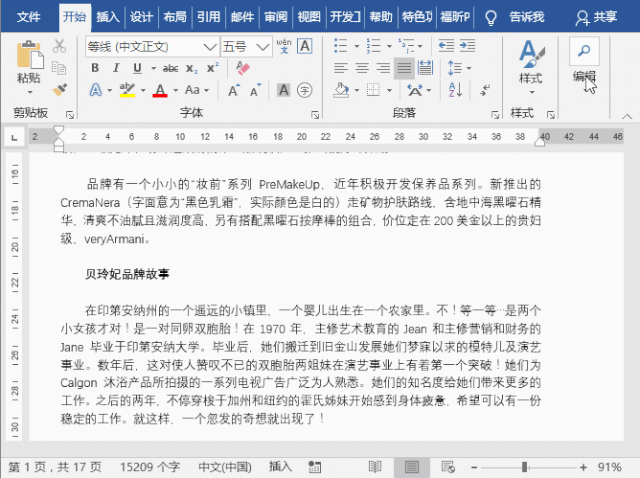Image resolution: width=640 pixels, height=478 pixels.
Task: Switch to the 审阅 (Review) tab
Action: point(276,17)
